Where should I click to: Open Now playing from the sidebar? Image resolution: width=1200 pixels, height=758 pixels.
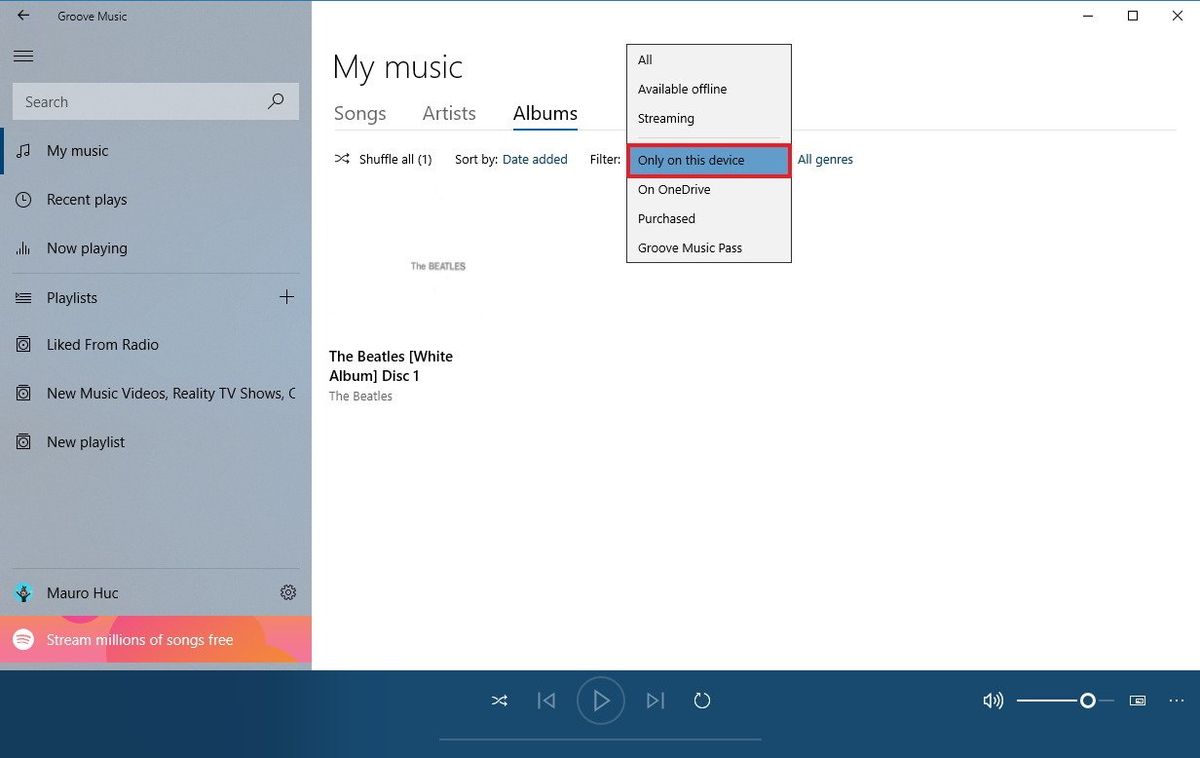(x=23, y=248)
